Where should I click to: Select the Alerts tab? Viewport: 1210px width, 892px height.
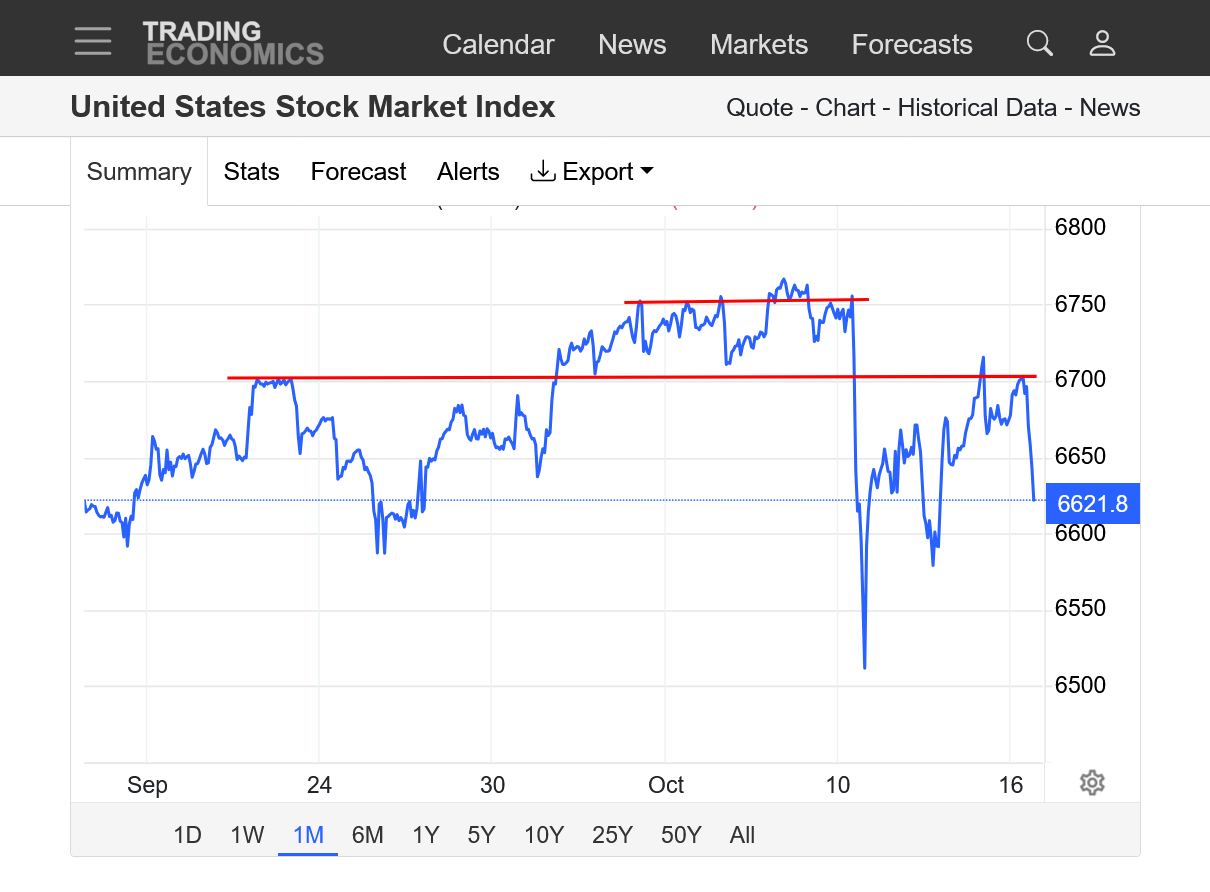[x=468, y=172]
